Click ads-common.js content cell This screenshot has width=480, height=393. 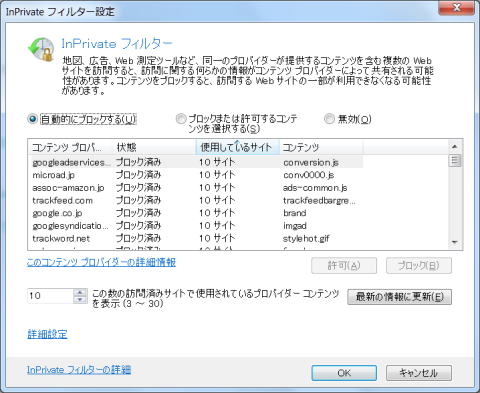[315, 188]
